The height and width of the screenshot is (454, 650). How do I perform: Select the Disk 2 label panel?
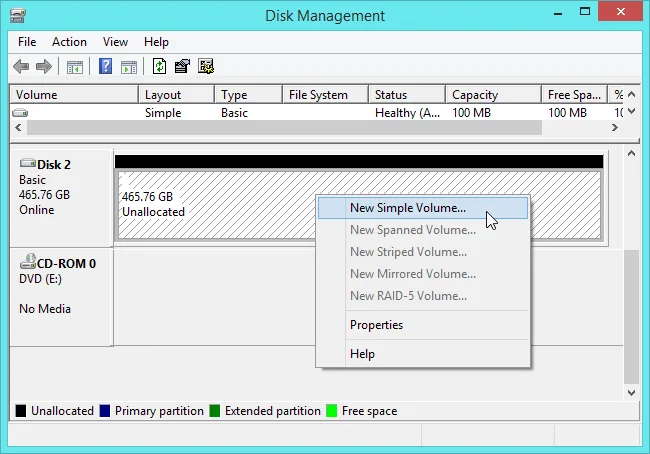[x=61, y=198]
